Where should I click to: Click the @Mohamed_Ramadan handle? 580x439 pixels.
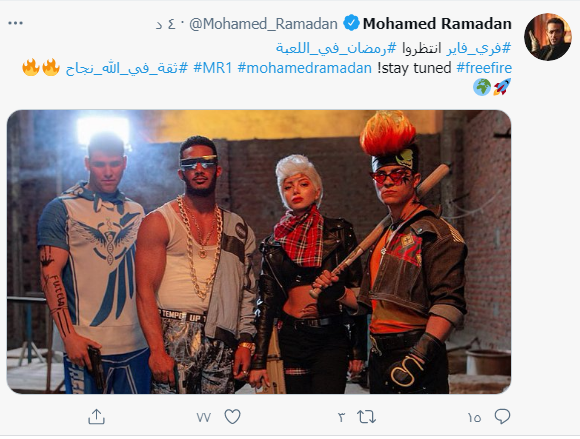[x=263, y=24]
